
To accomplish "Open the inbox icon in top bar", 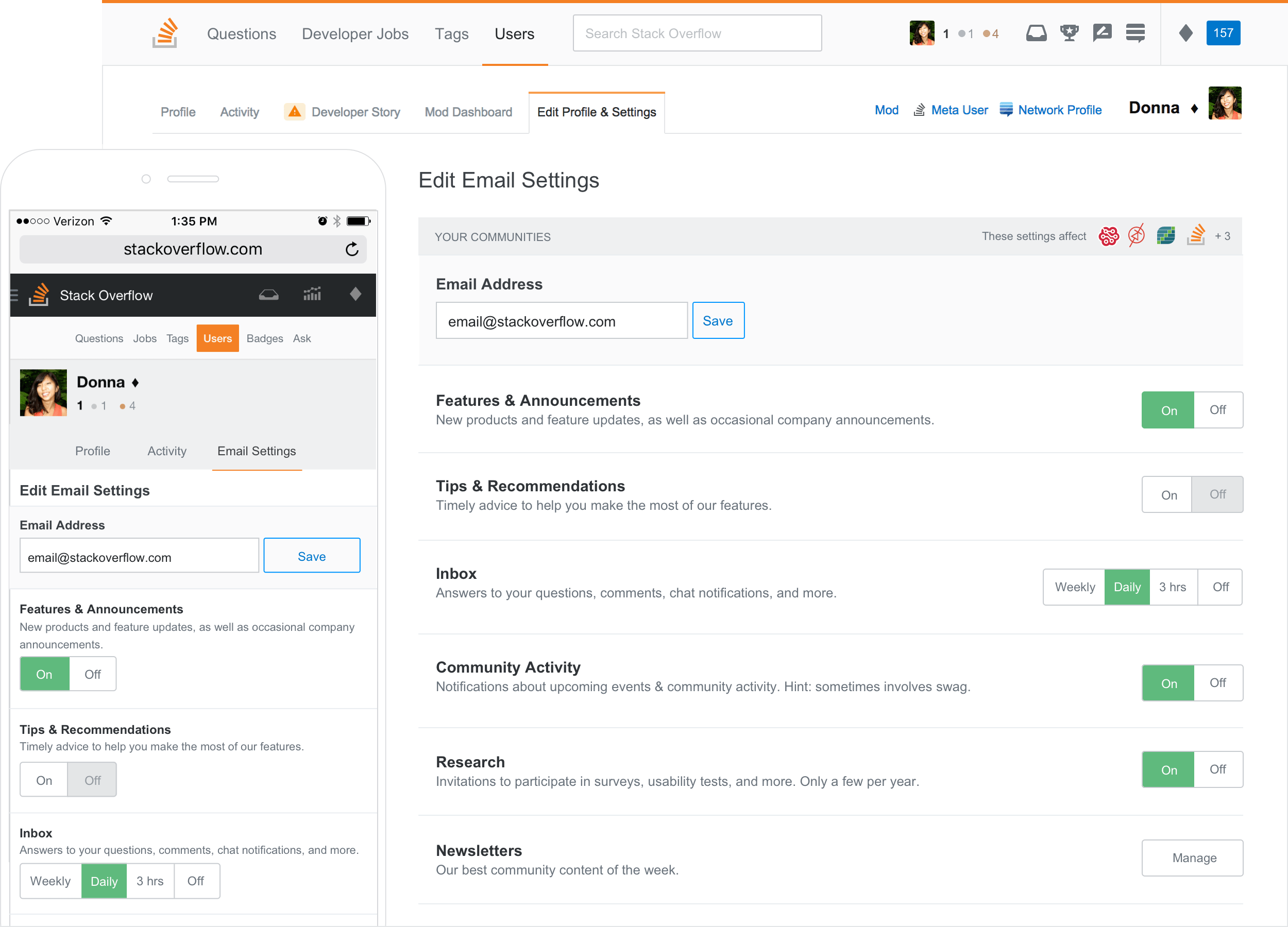I will point(1036,33).
